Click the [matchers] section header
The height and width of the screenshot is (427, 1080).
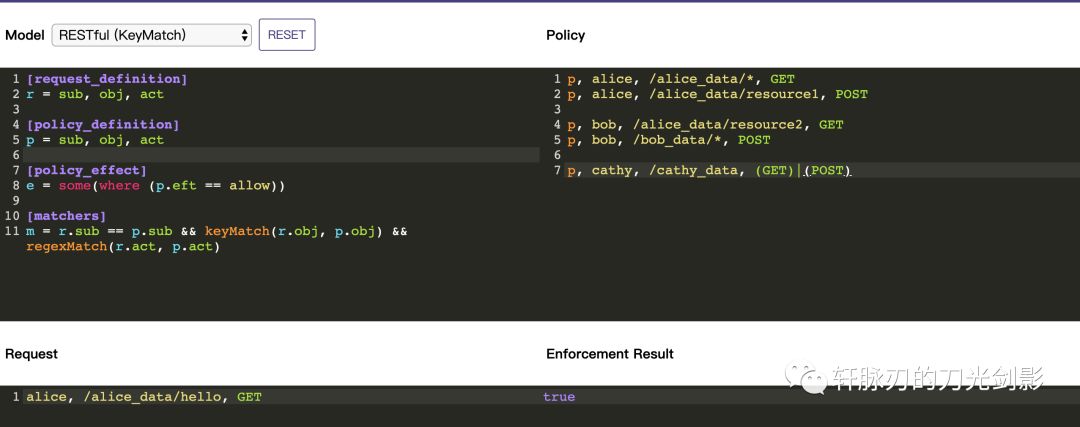click(66, 216)
